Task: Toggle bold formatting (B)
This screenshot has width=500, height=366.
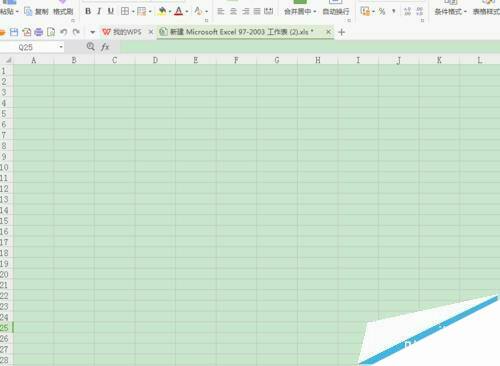Action: [88, 11]
